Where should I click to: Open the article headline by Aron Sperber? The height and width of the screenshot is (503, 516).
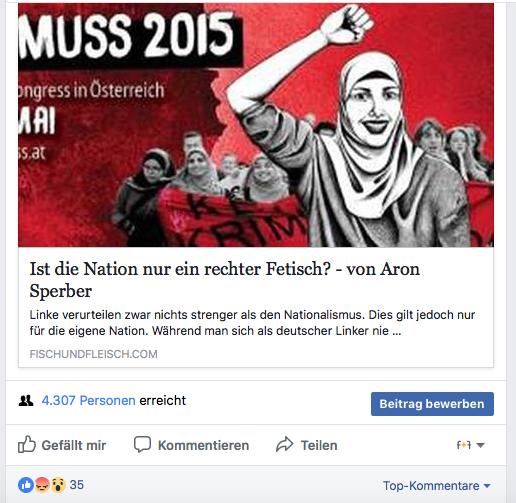click(x=224, y=279)
